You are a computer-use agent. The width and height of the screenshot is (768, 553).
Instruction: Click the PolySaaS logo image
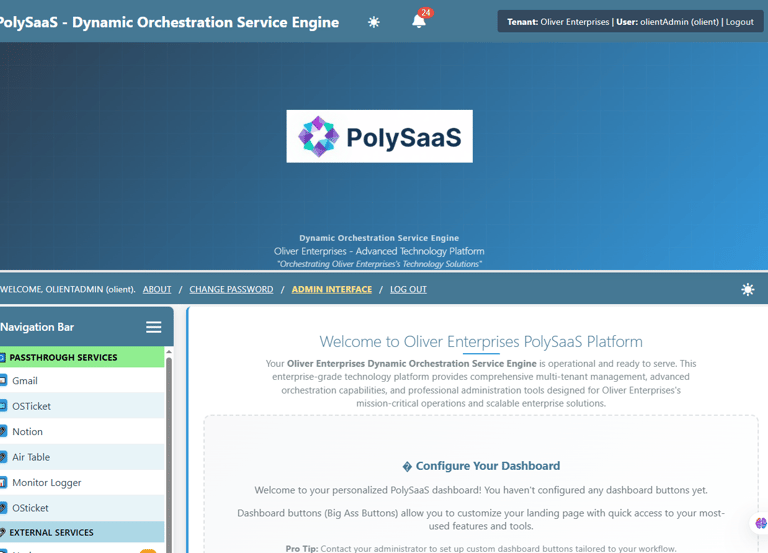(x=380, y=136)
